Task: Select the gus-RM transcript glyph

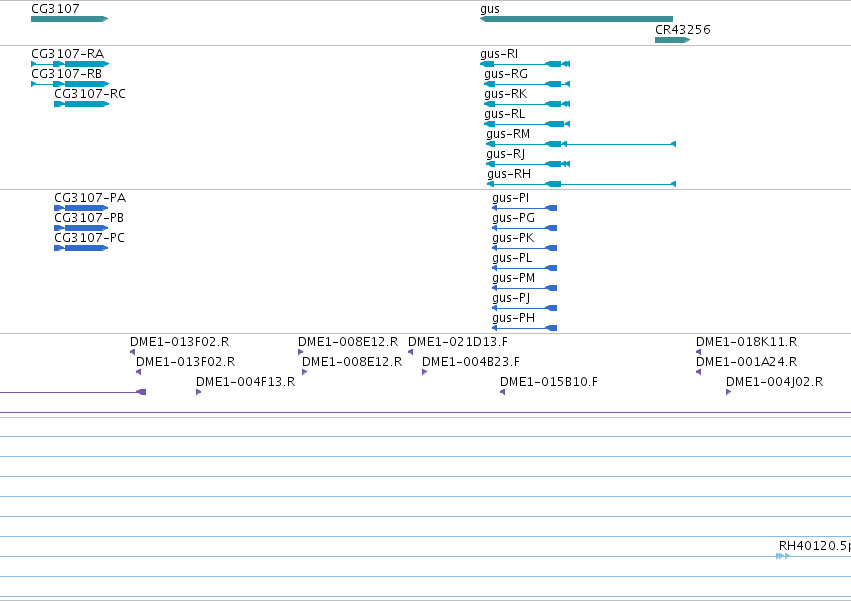Action: click(581, 144)
